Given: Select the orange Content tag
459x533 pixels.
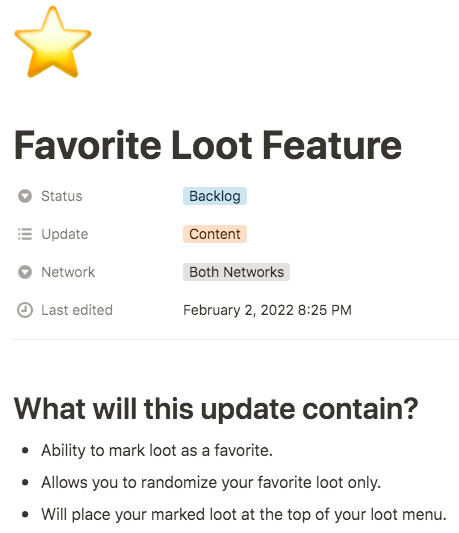Looking at the screenshot, I should [215, 234].
